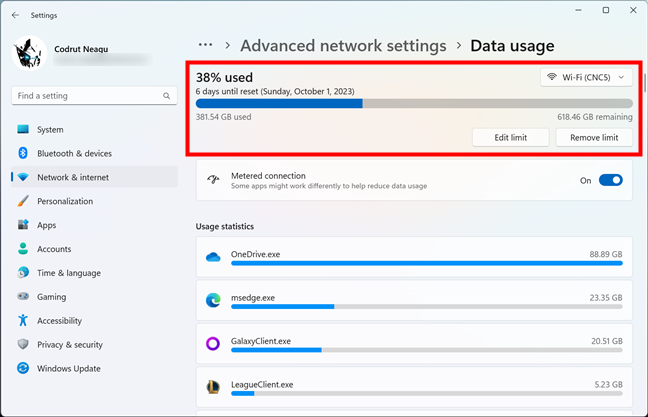Click the msedge.exe Edge icon
This screenshot has width=648, height=417.
213,300
